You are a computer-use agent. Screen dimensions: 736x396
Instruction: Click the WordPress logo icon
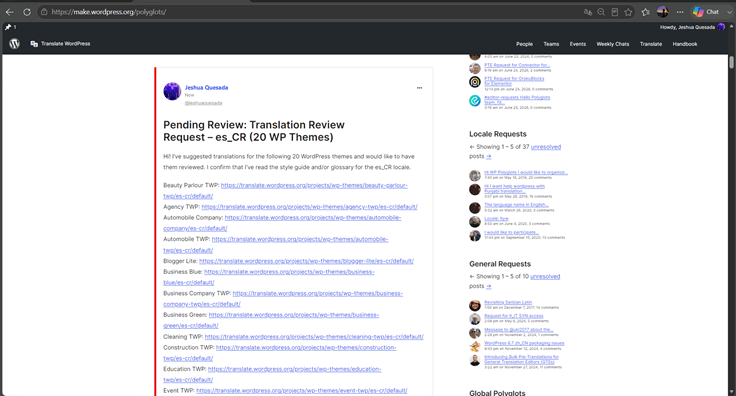pos(15,44)
